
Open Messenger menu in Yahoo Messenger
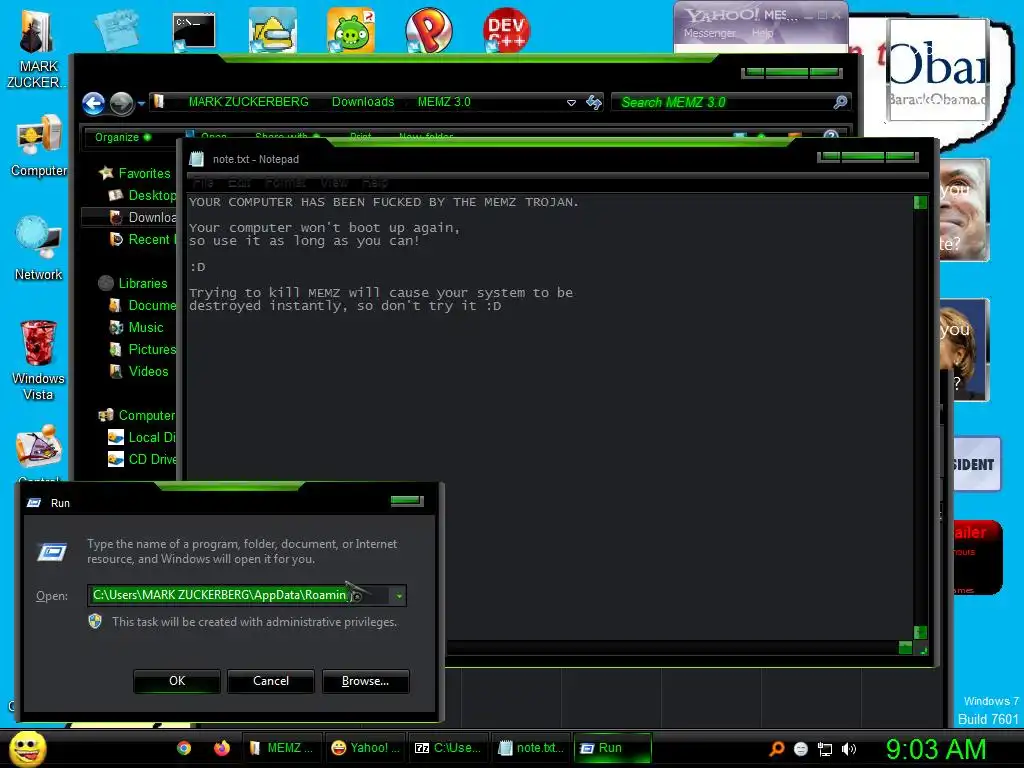pos(710,33)
